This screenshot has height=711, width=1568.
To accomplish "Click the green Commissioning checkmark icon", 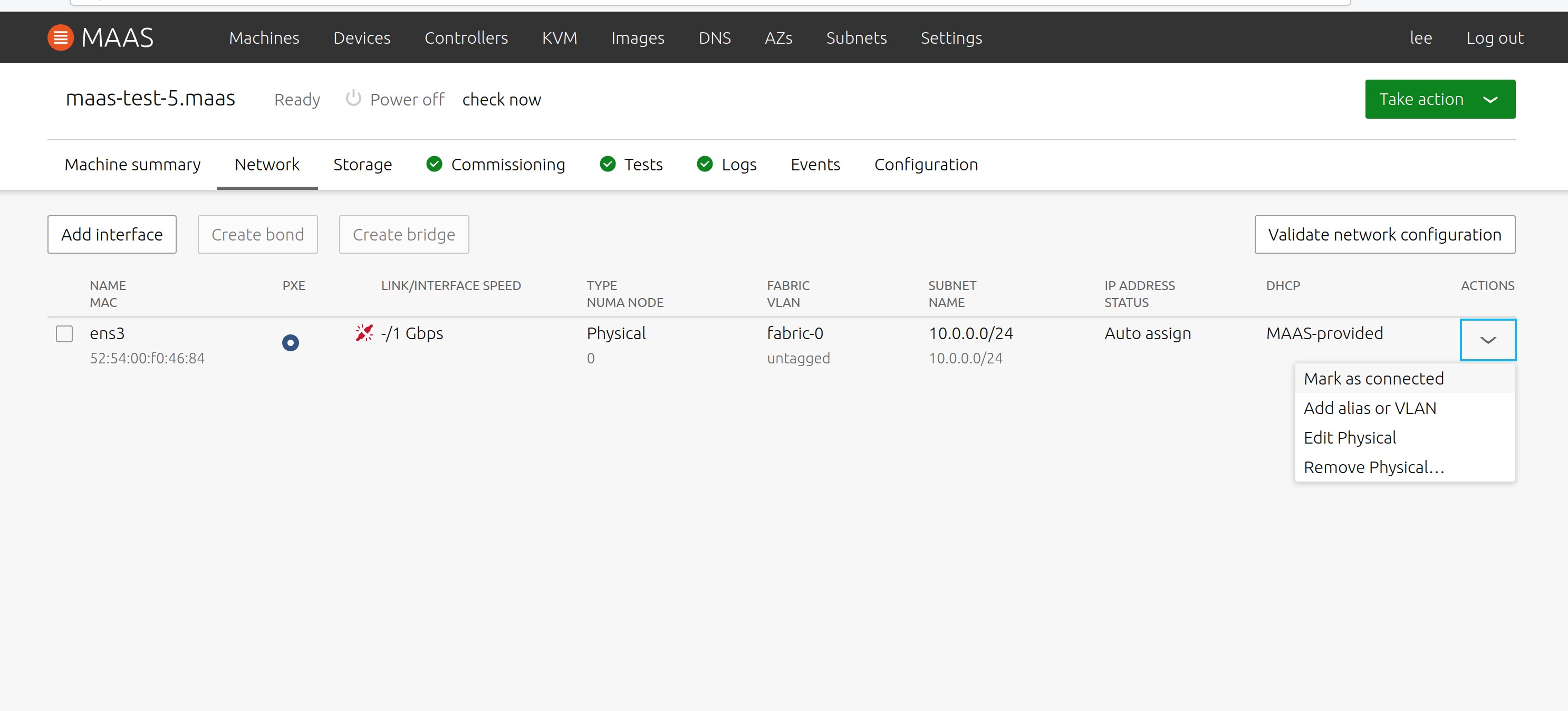I will point(434,165).
